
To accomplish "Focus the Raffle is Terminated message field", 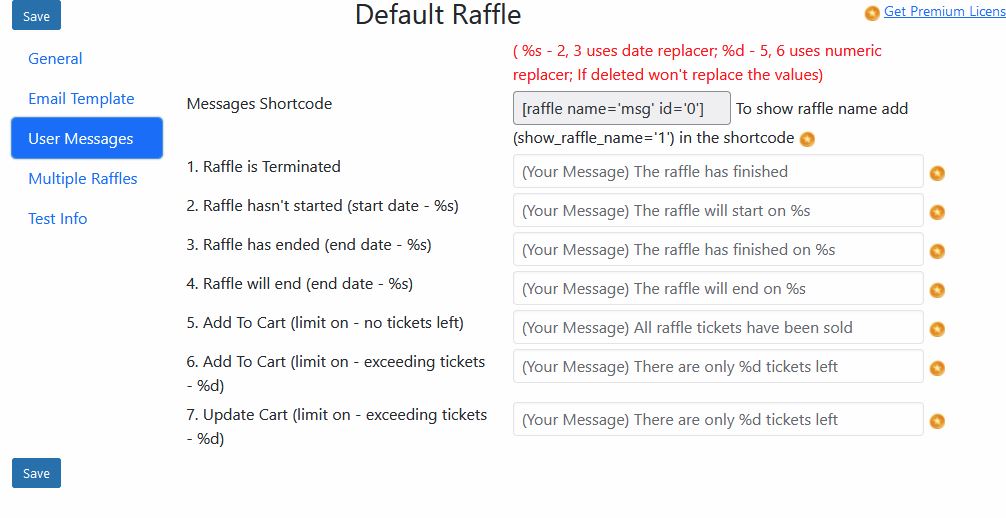I will (x=718, y=171).
